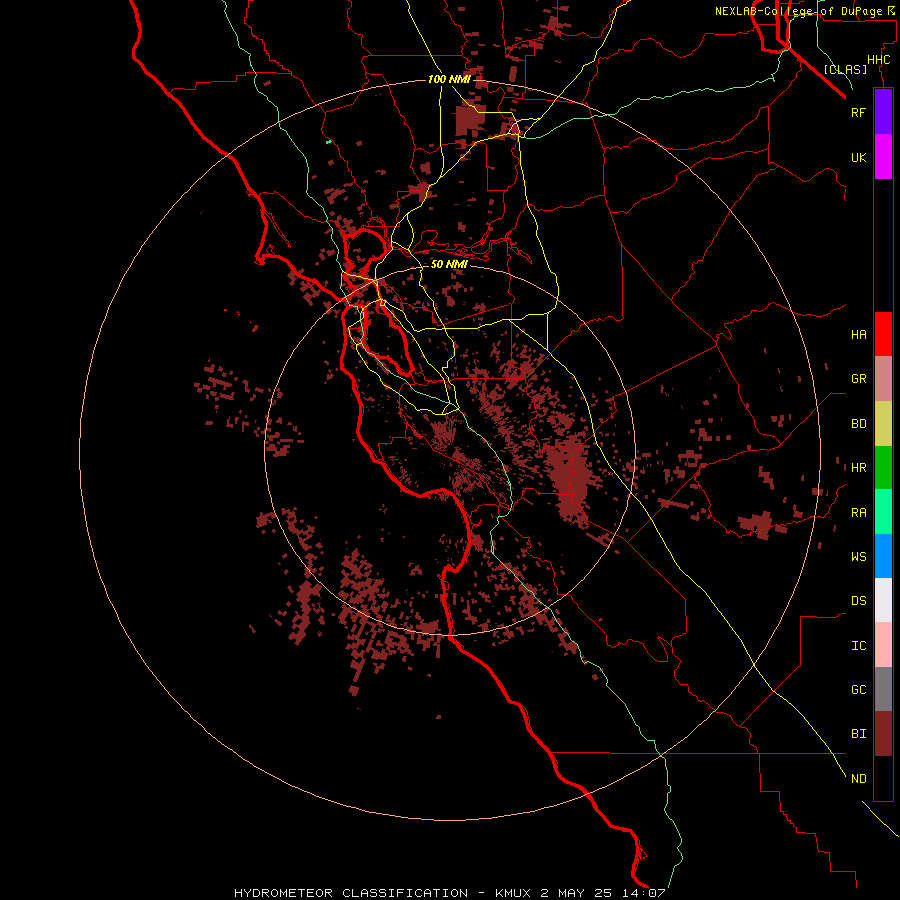Click the BI text label in legend
This screenshot has width=900, height=900.
(x=858, y=734)
